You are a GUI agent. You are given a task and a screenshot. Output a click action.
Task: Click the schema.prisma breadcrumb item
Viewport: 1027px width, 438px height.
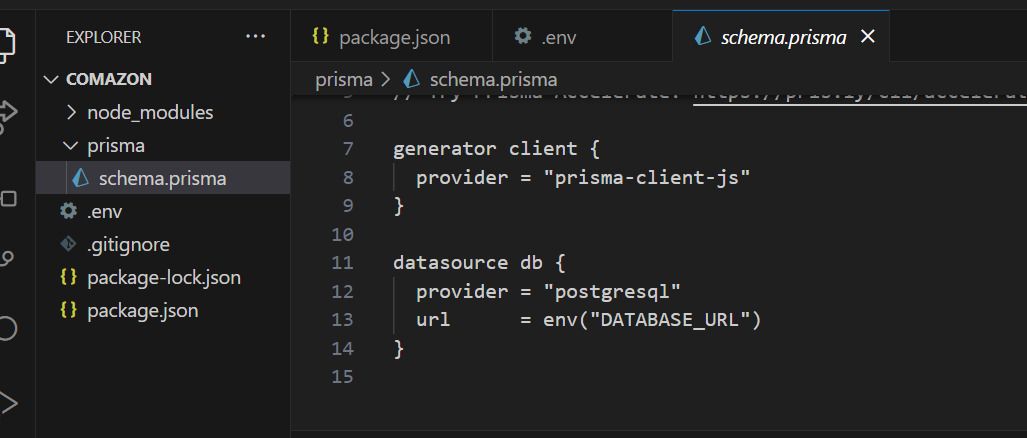tap(493, 79)
